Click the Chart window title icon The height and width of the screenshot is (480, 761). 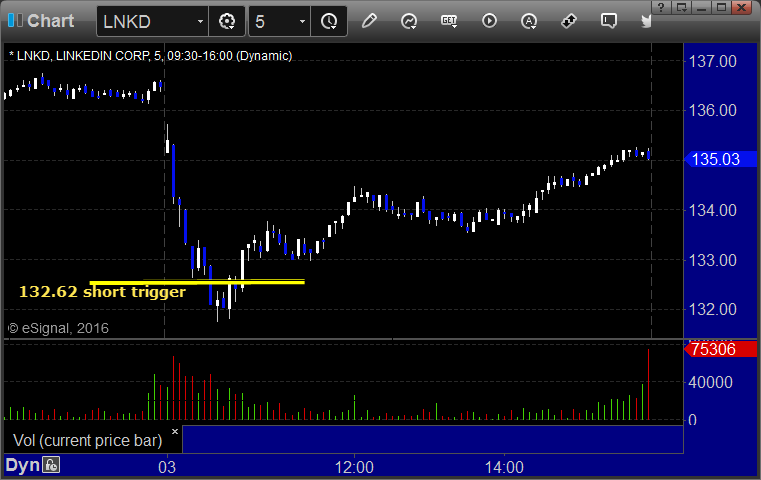point(15,20)
